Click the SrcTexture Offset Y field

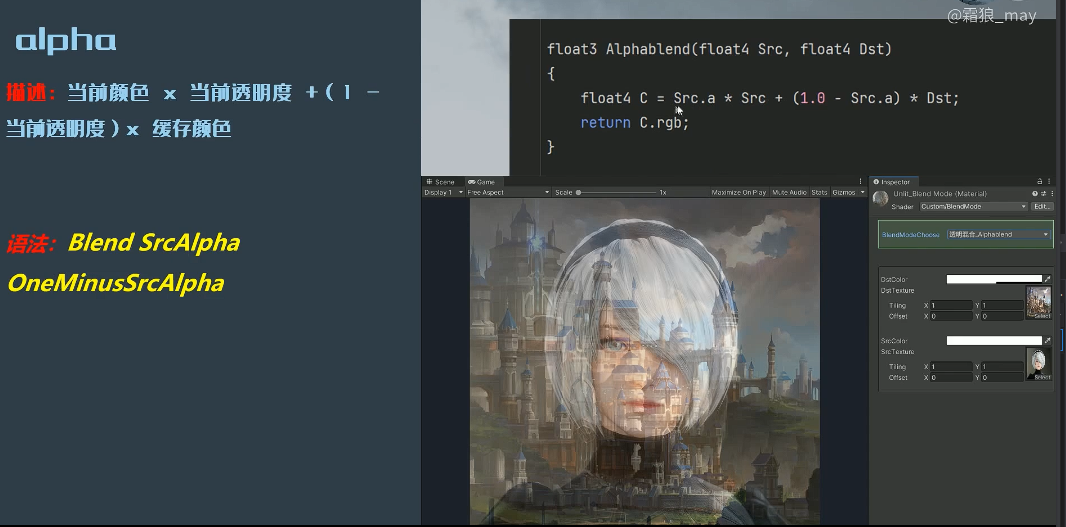(x=1002, y=377)
